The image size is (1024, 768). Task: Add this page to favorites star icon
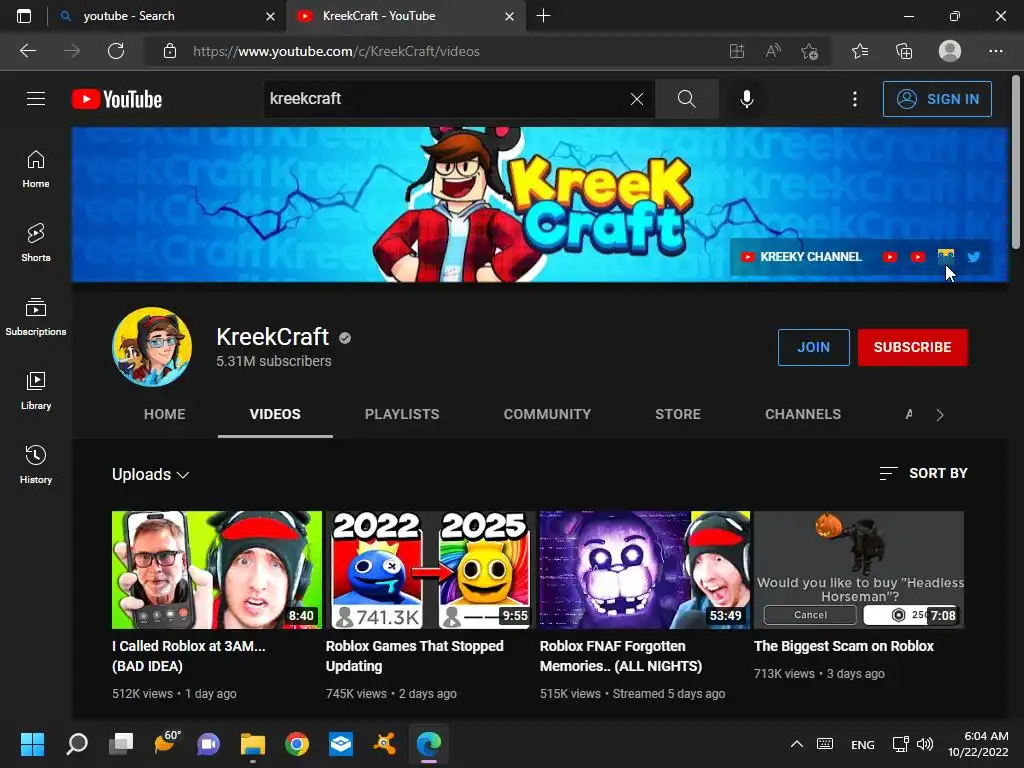point(810,51)
